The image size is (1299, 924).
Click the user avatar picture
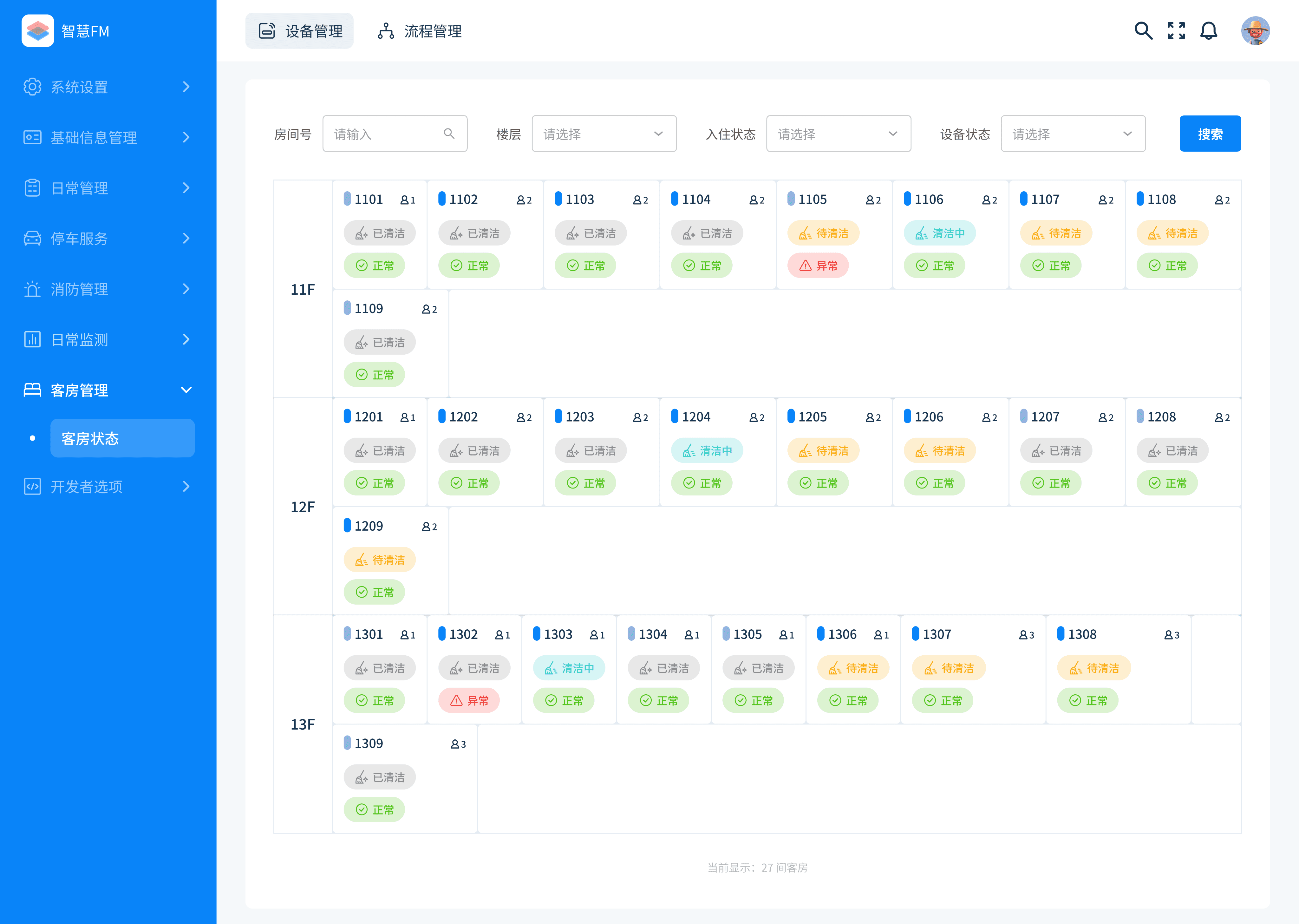click(x=1255, y=31)
